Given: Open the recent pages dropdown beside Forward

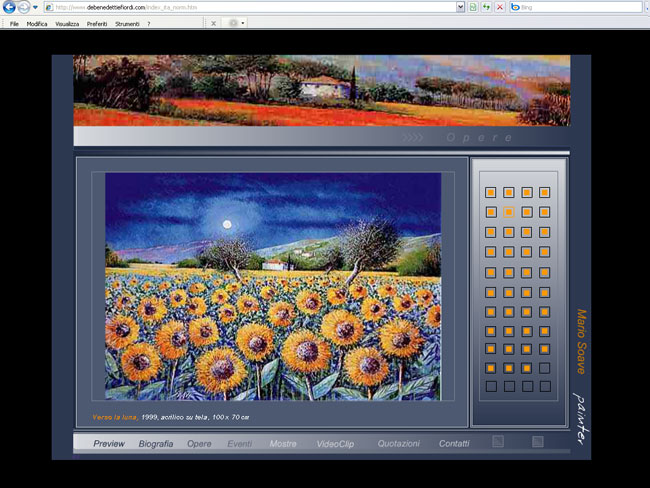Looking at the screenshot, I should pos(35,7).
